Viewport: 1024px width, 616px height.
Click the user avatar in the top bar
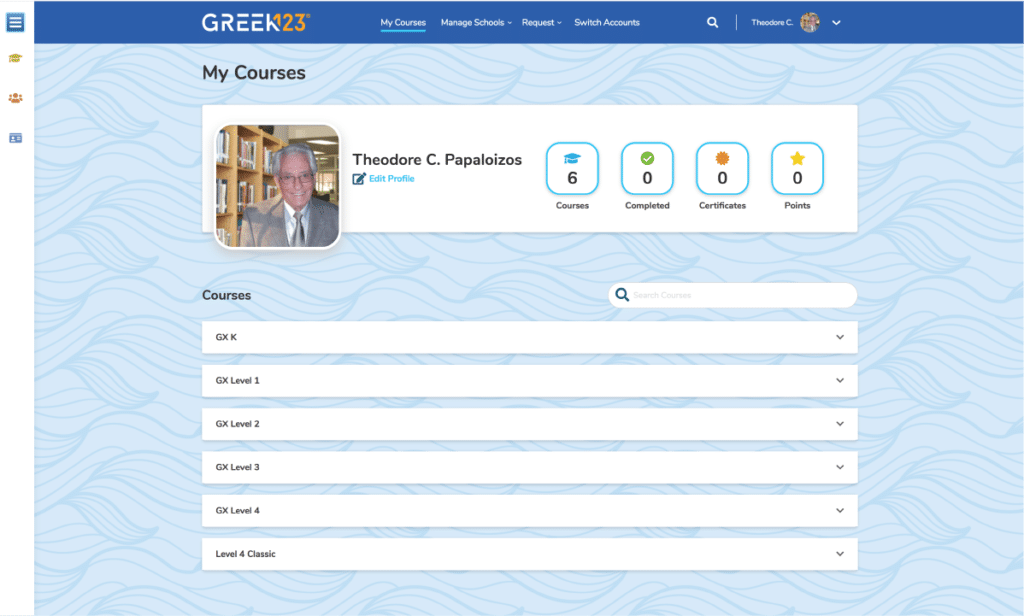[810, 22]
